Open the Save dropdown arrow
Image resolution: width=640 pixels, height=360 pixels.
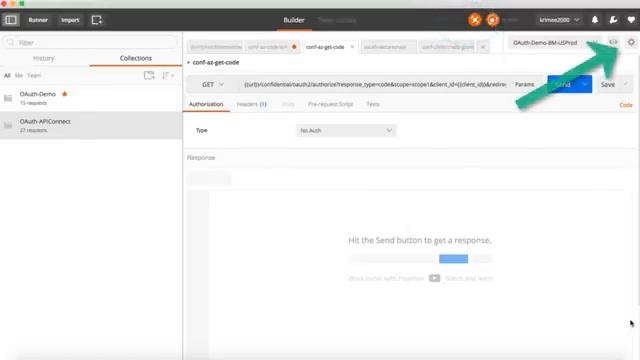625,84
